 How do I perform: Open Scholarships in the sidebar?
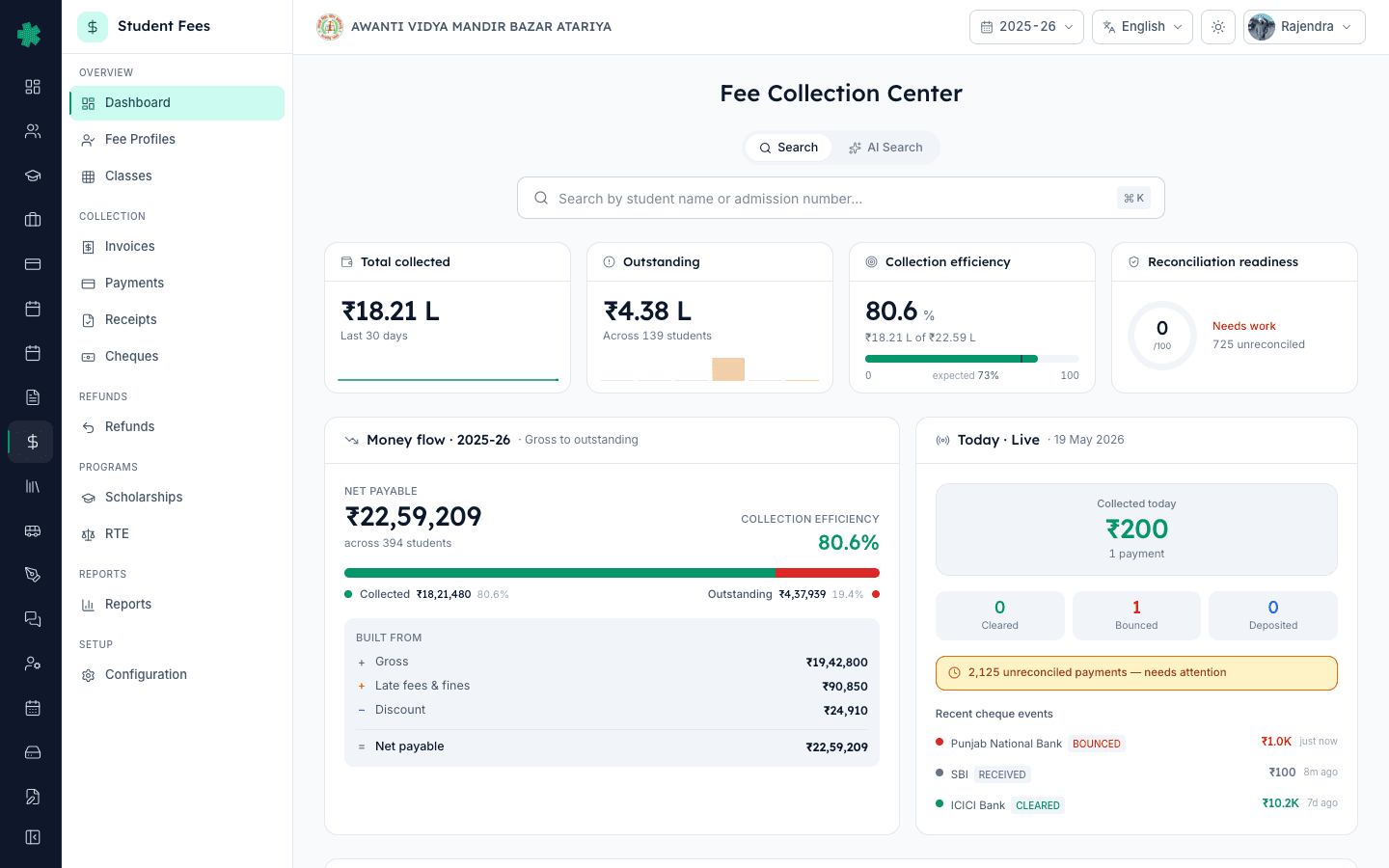(x=177, y=498)
